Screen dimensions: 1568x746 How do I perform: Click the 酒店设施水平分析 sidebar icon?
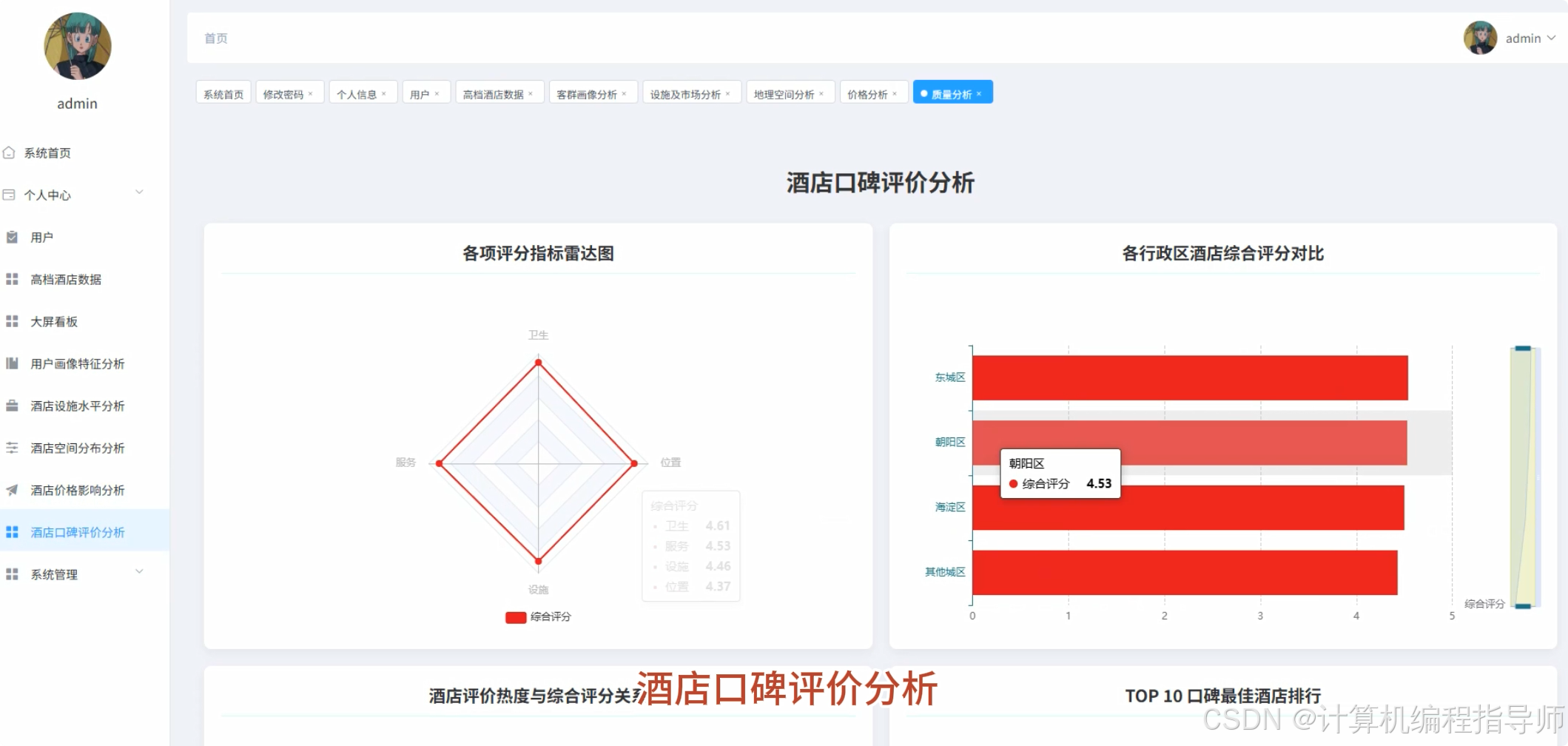coord(10,406)
